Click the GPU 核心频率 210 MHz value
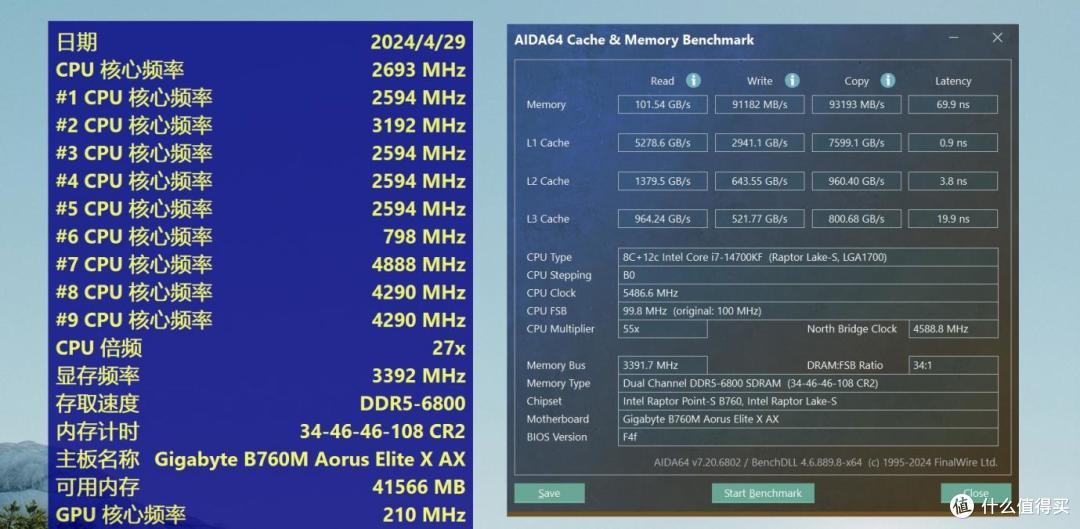The image size is (1080, 529). [424, 515]
